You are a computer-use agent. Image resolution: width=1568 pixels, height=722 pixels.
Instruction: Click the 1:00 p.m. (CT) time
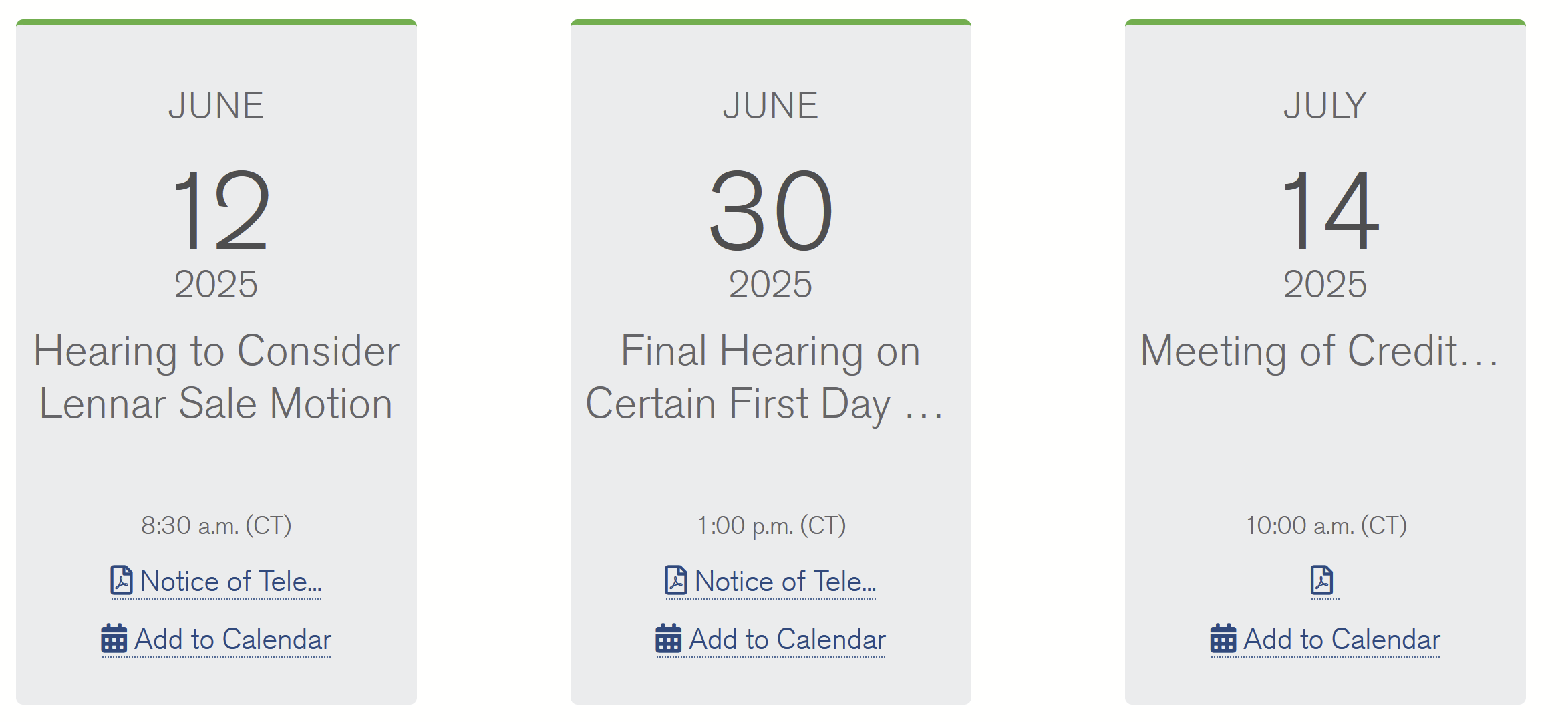[771, 525]
